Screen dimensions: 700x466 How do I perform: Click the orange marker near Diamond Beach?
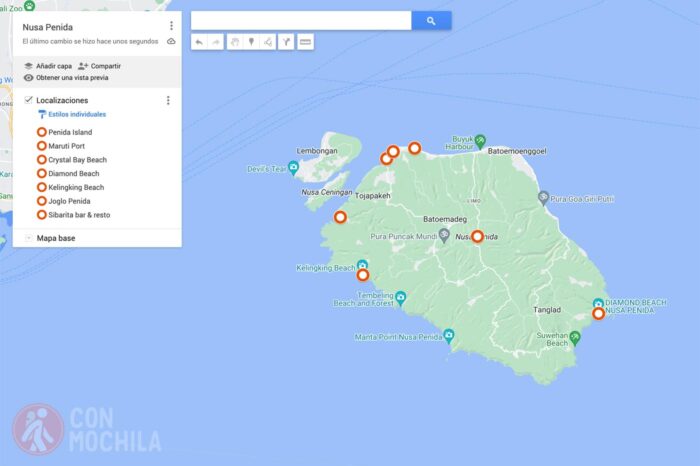click(x=598, y=313)
